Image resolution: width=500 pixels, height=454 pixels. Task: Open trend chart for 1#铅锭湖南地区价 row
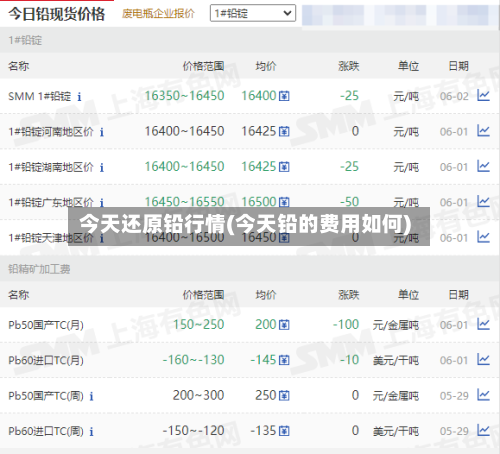[x=483, y=166]
